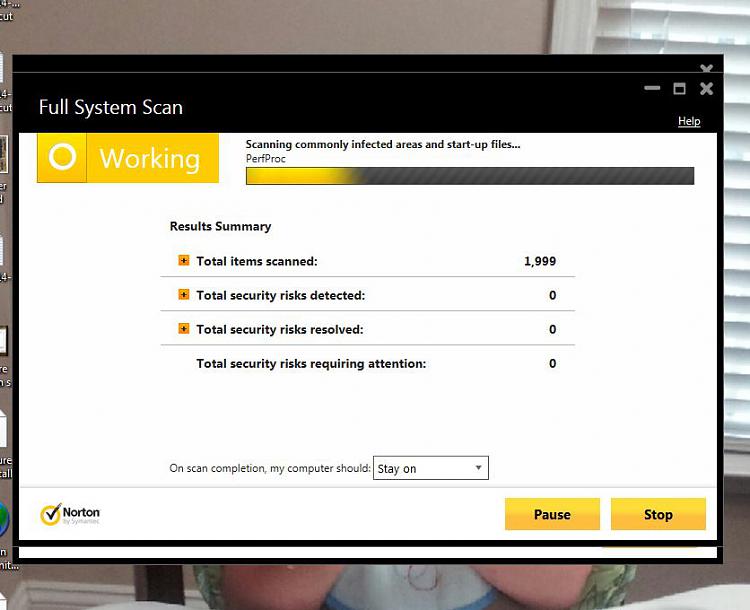Click the Results Summary heading
This screenshot has width=750, height=610.
coord(221,226)
